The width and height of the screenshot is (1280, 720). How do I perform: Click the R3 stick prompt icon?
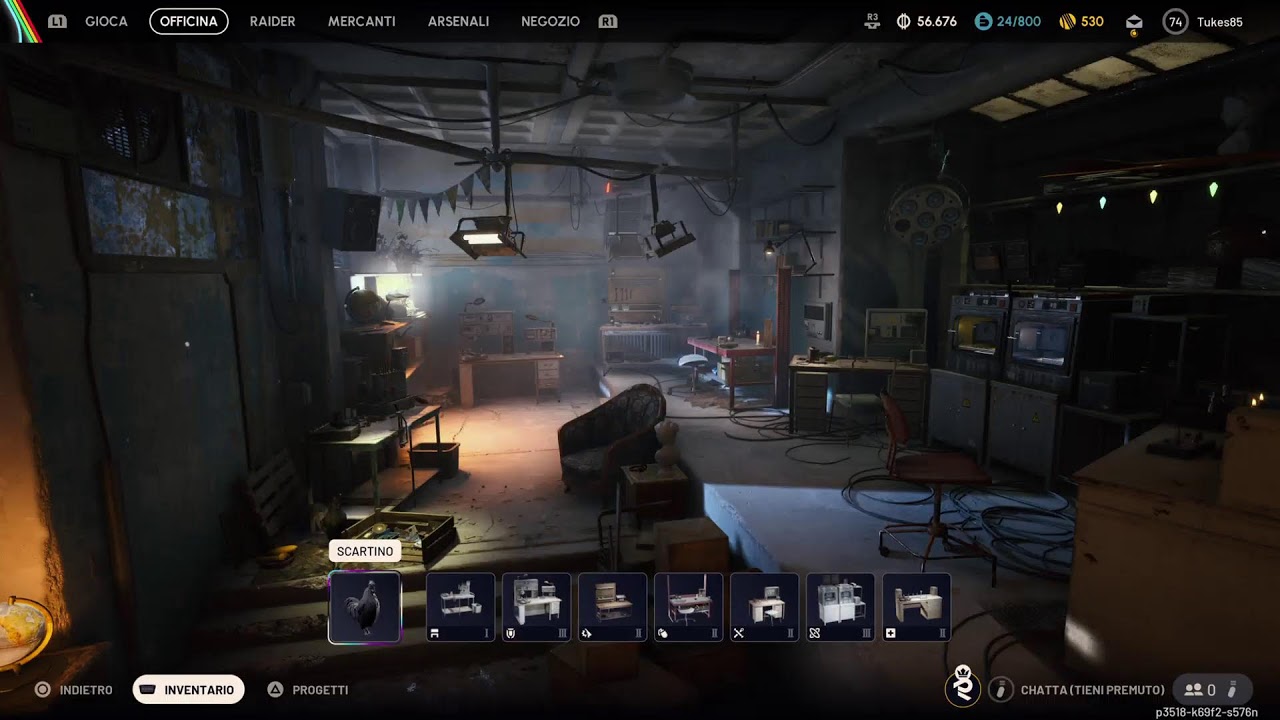click(x=872, y=21)
